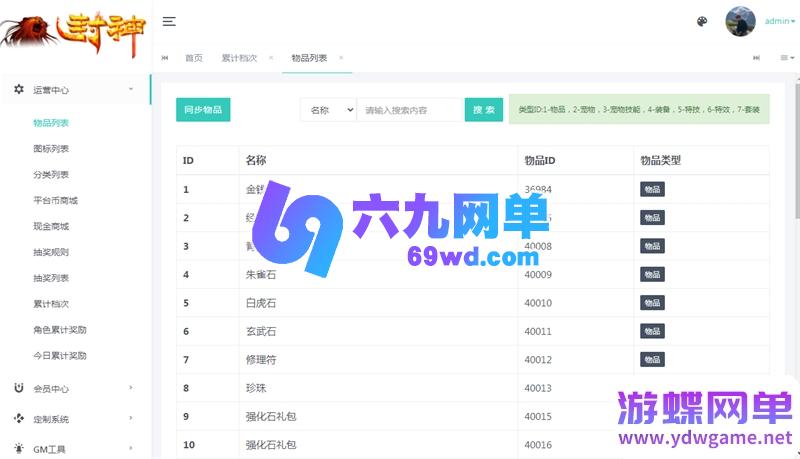Open 今日累计奖励 in the sidebar
The height and width of the screenshot is (459, 800).
60,355
